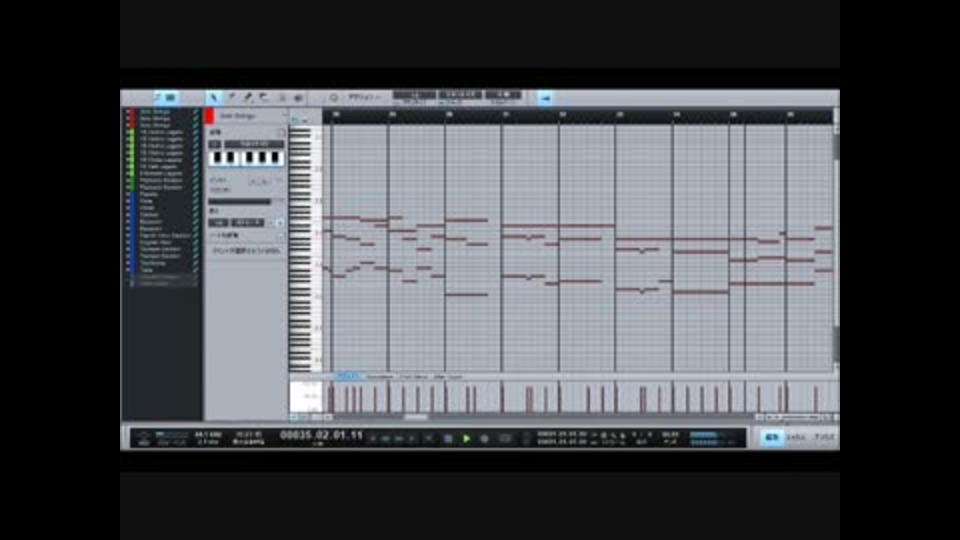The image size is (960, 540).
Task: Click the highlighted Edit view button
Action: pos(771,437)
